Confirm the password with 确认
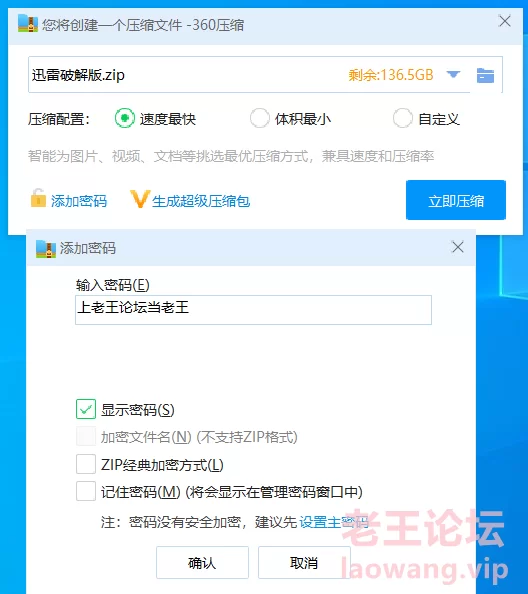The height and width of the screenshot is (594, 528). (202, 563)
